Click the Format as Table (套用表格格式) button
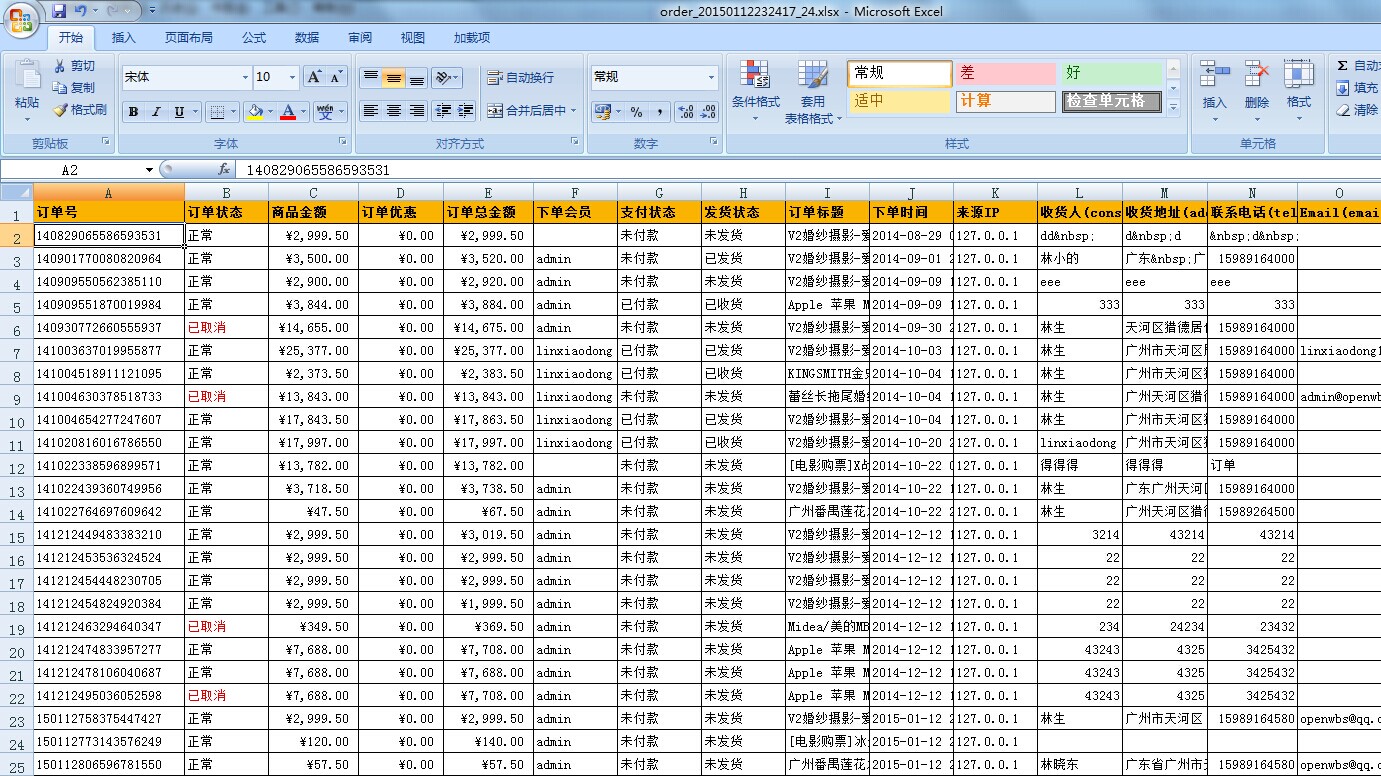 [813, 90]
